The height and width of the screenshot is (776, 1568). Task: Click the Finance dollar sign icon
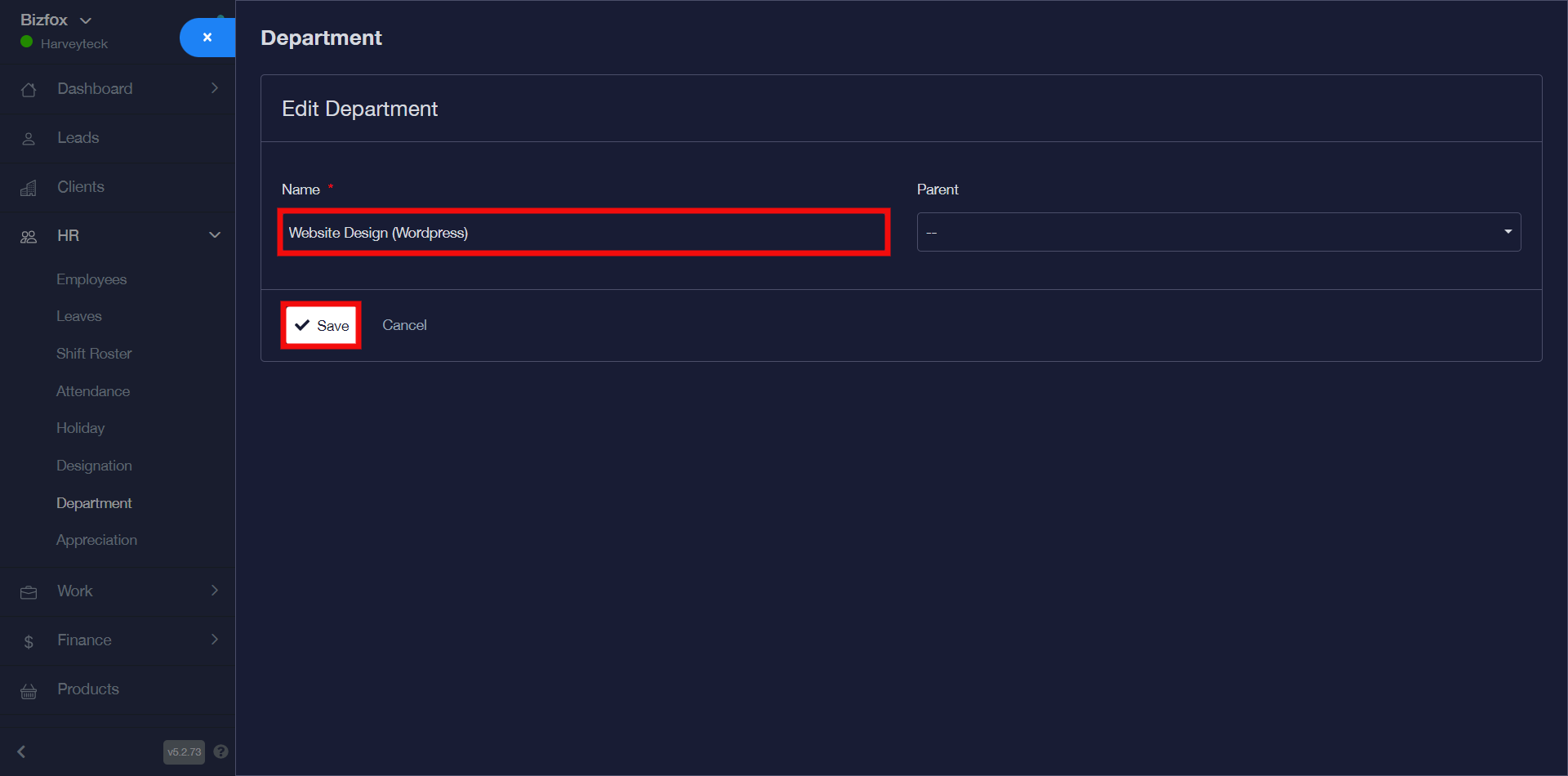click(29, 642)
